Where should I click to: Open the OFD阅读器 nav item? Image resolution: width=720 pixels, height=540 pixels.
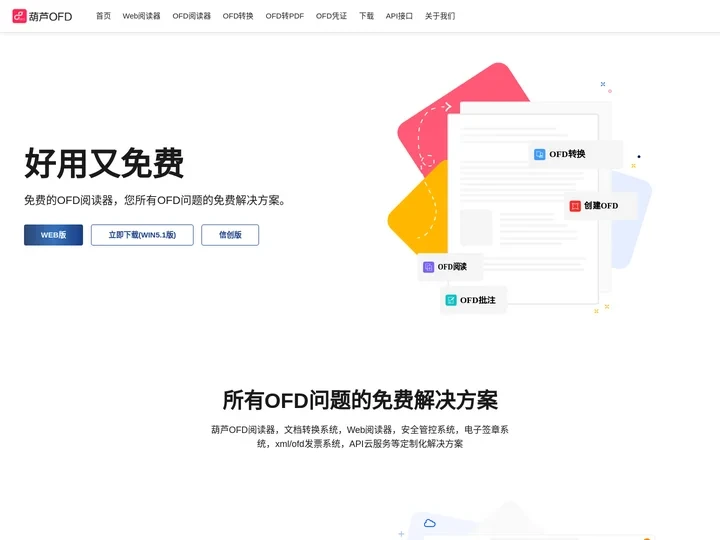click(191, 16)
